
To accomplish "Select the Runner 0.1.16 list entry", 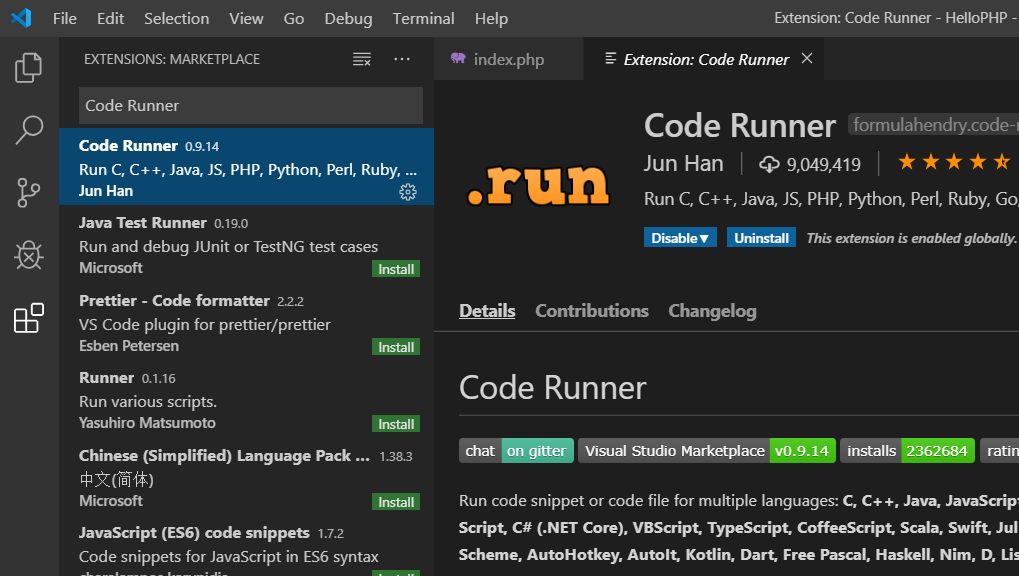I will (246, 399).
